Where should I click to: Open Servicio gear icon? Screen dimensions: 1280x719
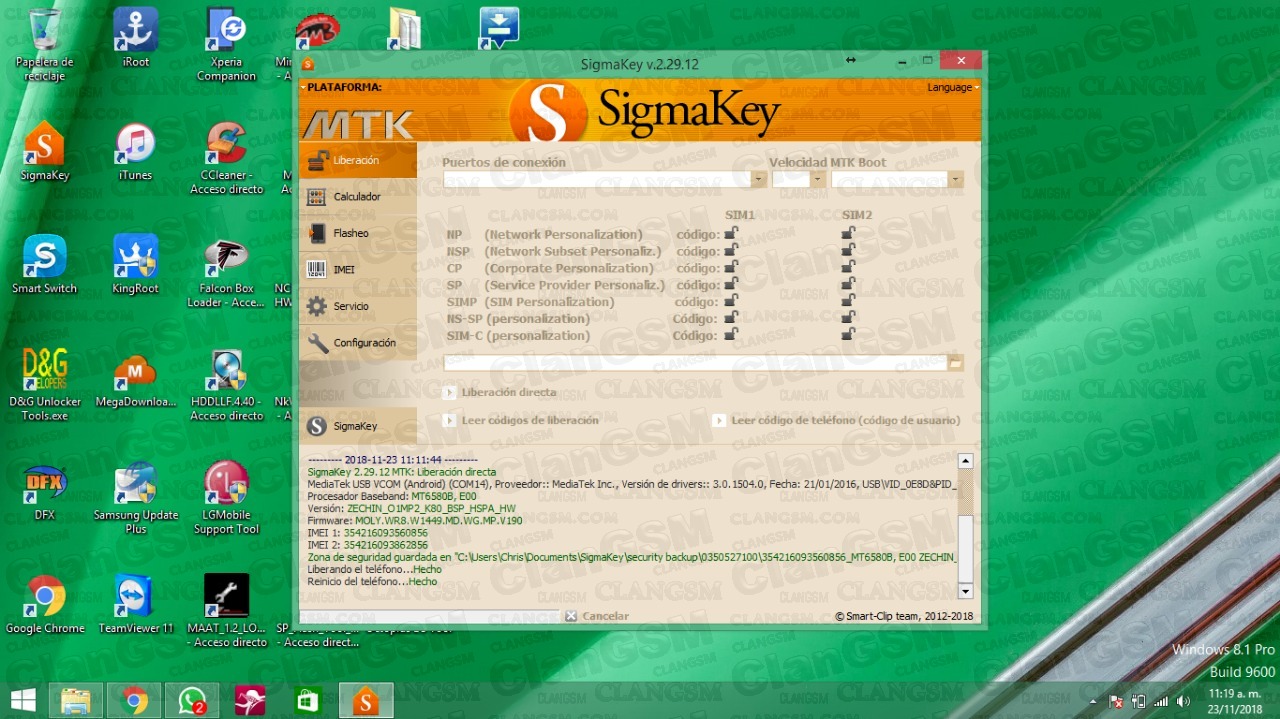point(316,306)
